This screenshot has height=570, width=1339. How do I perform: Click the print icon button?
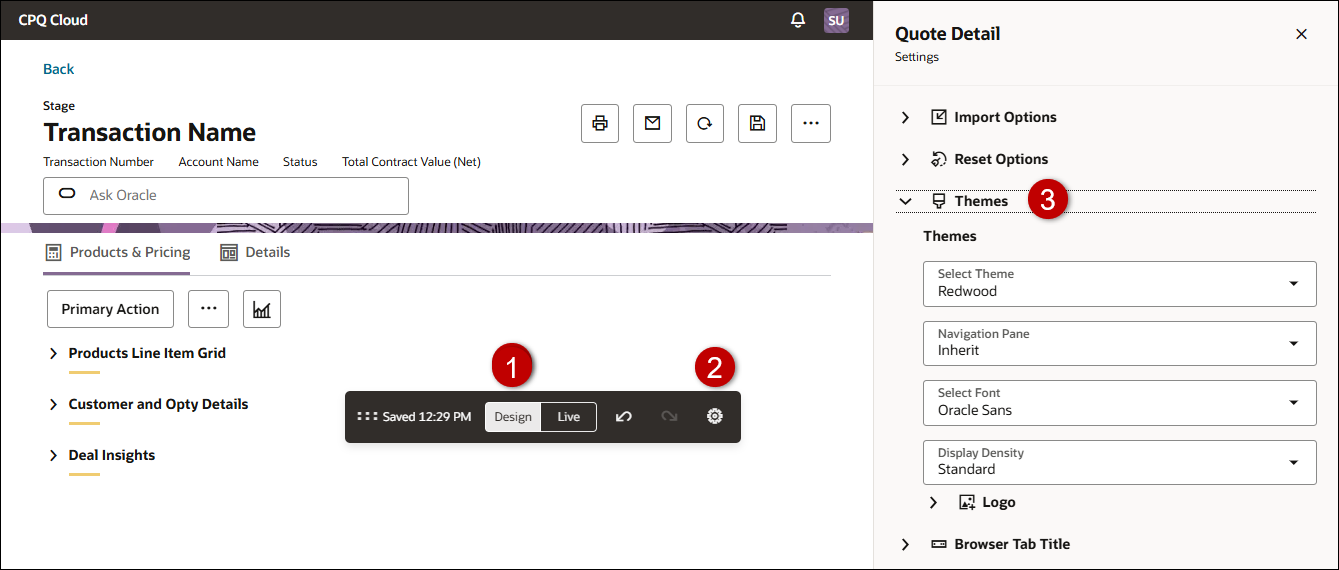click(x=600, y=123)
